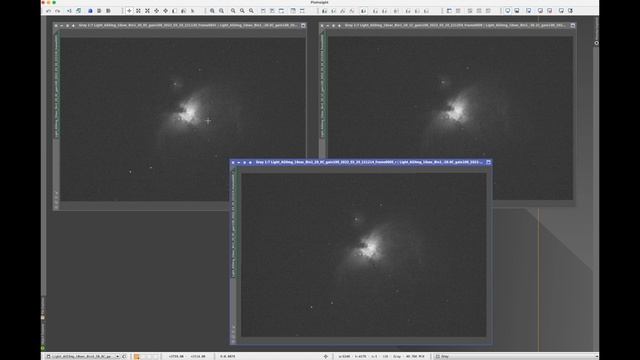Screen dimensions: 640x360
Task: Click the circular icon on the right dock edge
Action: [x=596, y=43]
